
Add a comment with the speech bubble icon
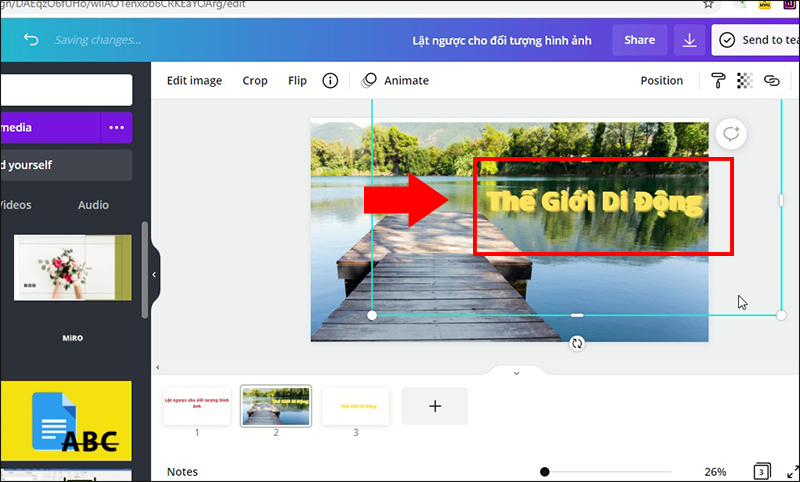(731, 134)
